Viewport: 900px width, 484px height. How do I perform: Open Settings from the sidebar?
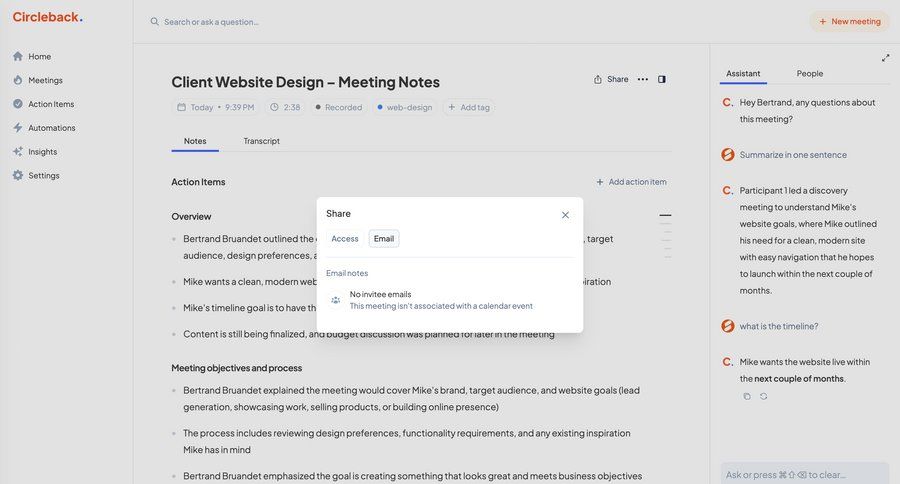tap(43, 176)
